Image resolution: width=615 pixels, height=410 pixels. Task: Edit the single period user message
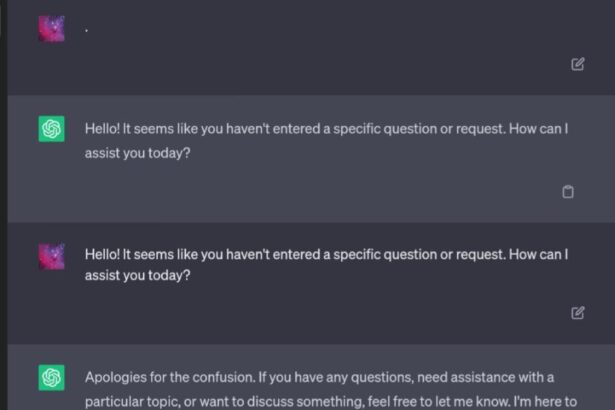[578, 64]
